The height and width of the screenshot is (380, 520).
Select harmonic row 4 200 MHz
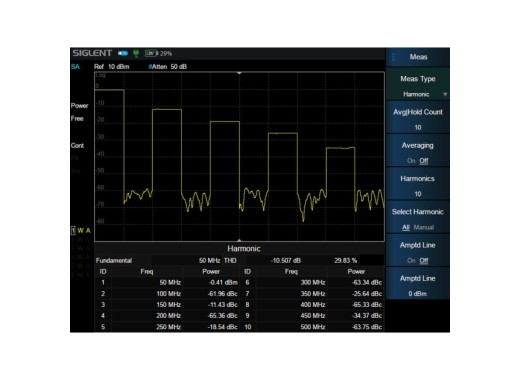click(167, 316)
